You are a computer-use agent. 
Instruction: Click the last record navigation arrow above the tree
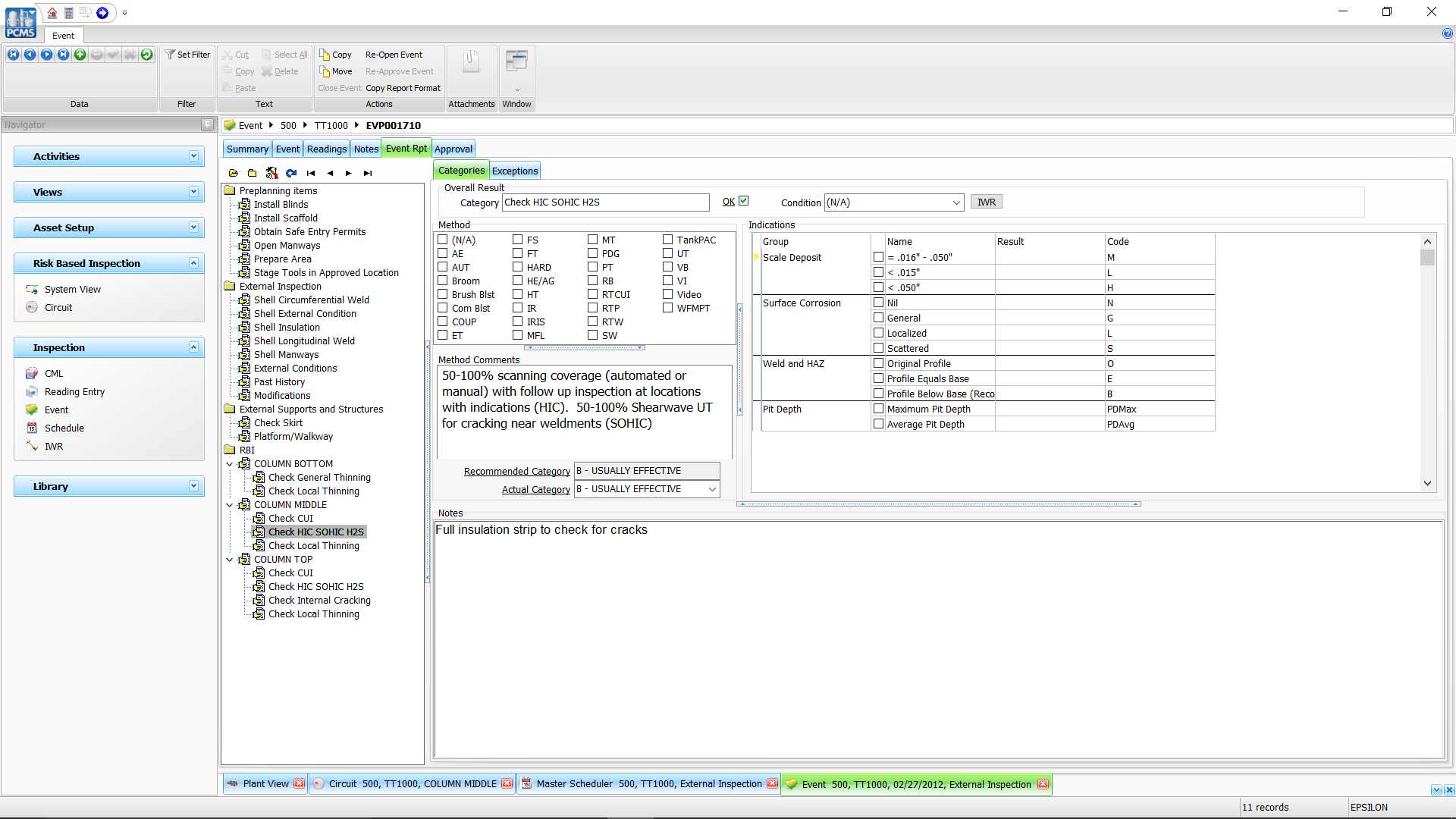tap(368, 173)
